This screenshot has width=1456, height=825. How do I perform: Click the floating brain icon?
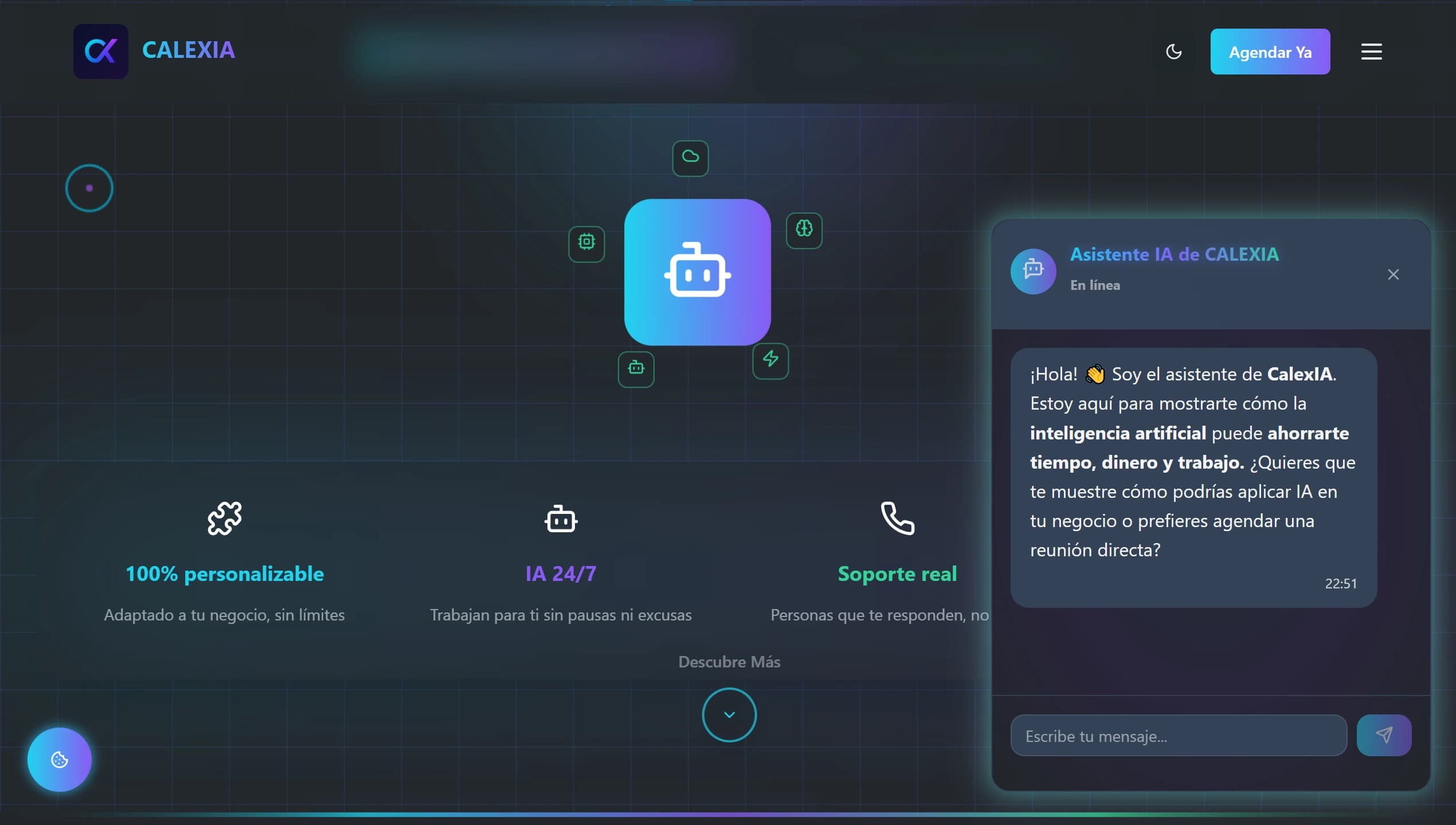[804, 230]
